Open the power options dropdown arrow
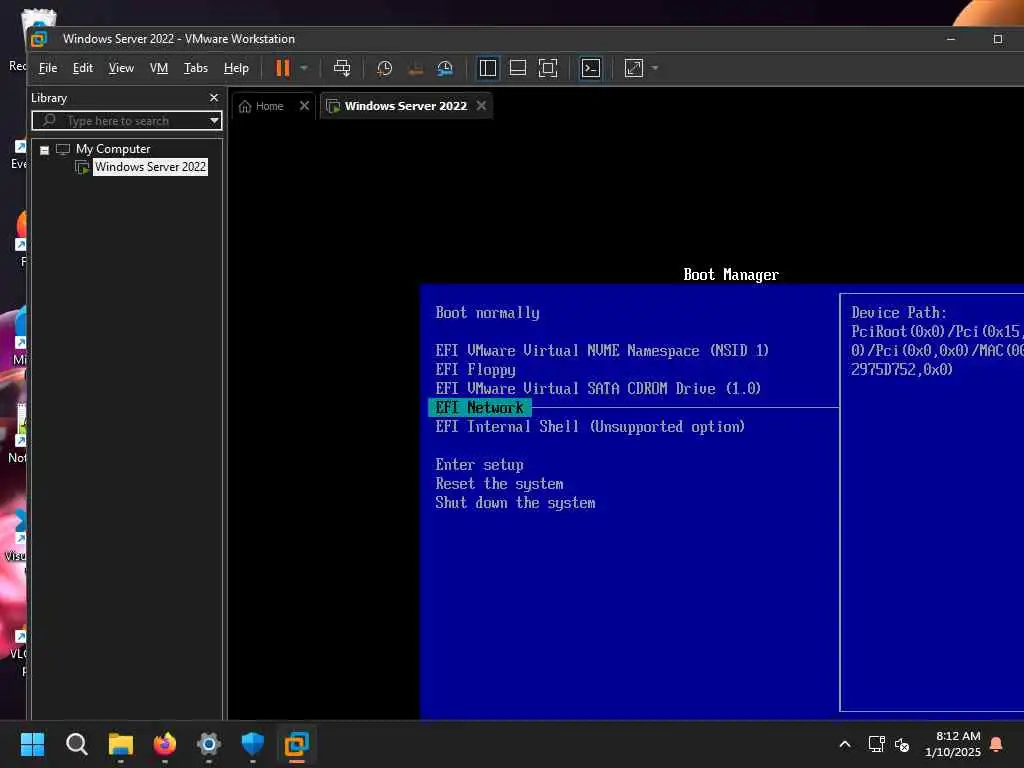The height and width of the screenshot is (768, 1024). 304,68
